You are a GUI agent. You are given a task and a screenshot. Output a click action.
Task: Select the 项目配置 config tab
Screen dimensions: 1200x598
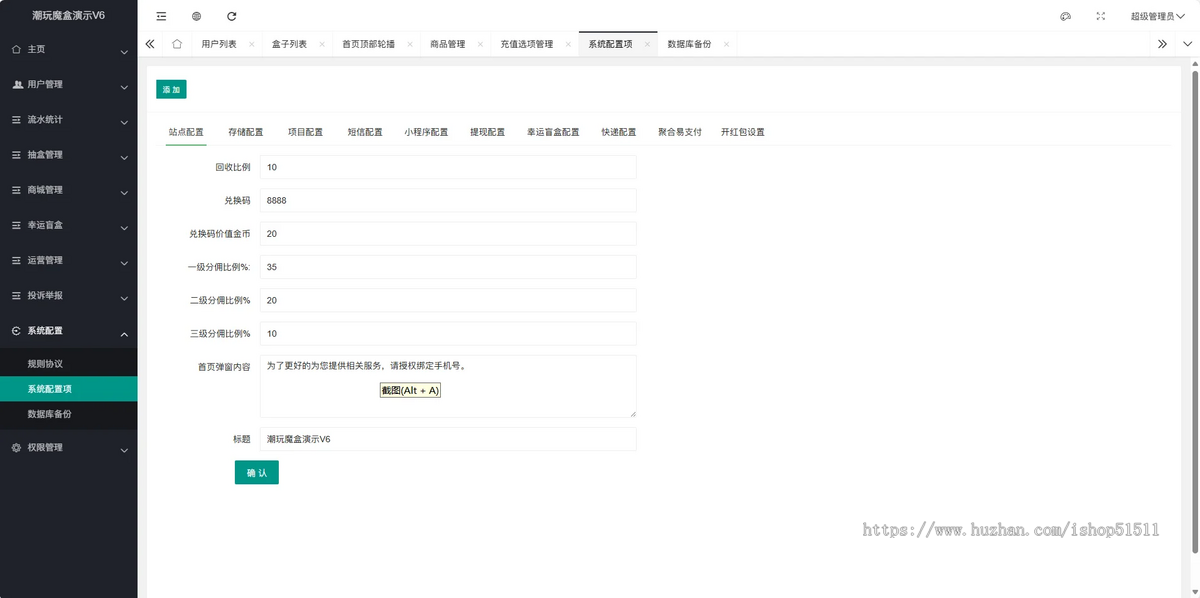point(305,132)
